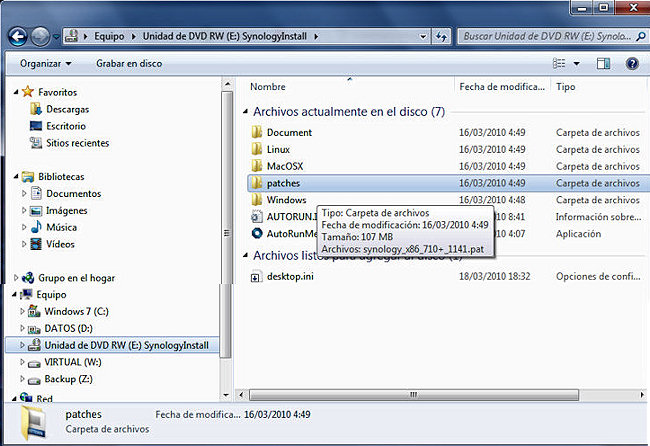
Task: Focus the search box for DVD drive
Action: pos(547,36)
